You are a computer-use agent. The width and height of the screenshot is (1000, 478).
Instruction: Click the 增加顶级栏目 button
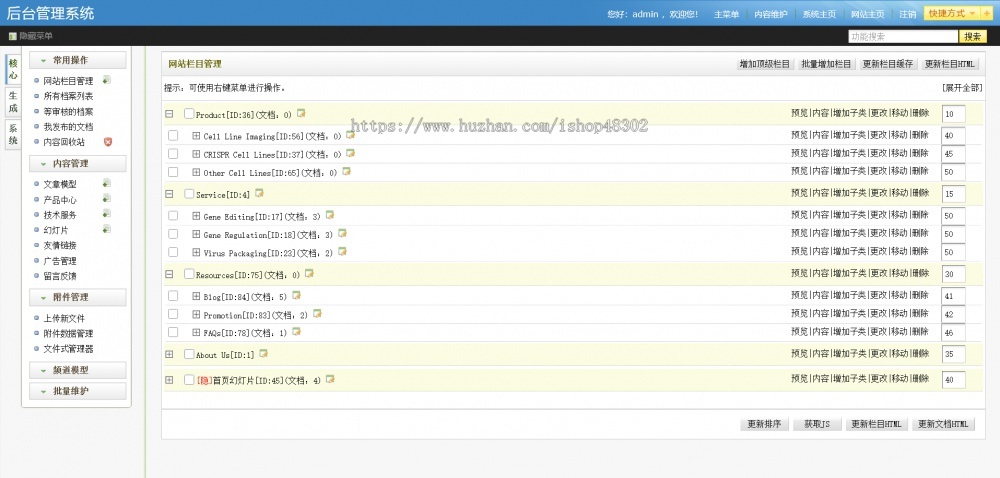[765, 64]
